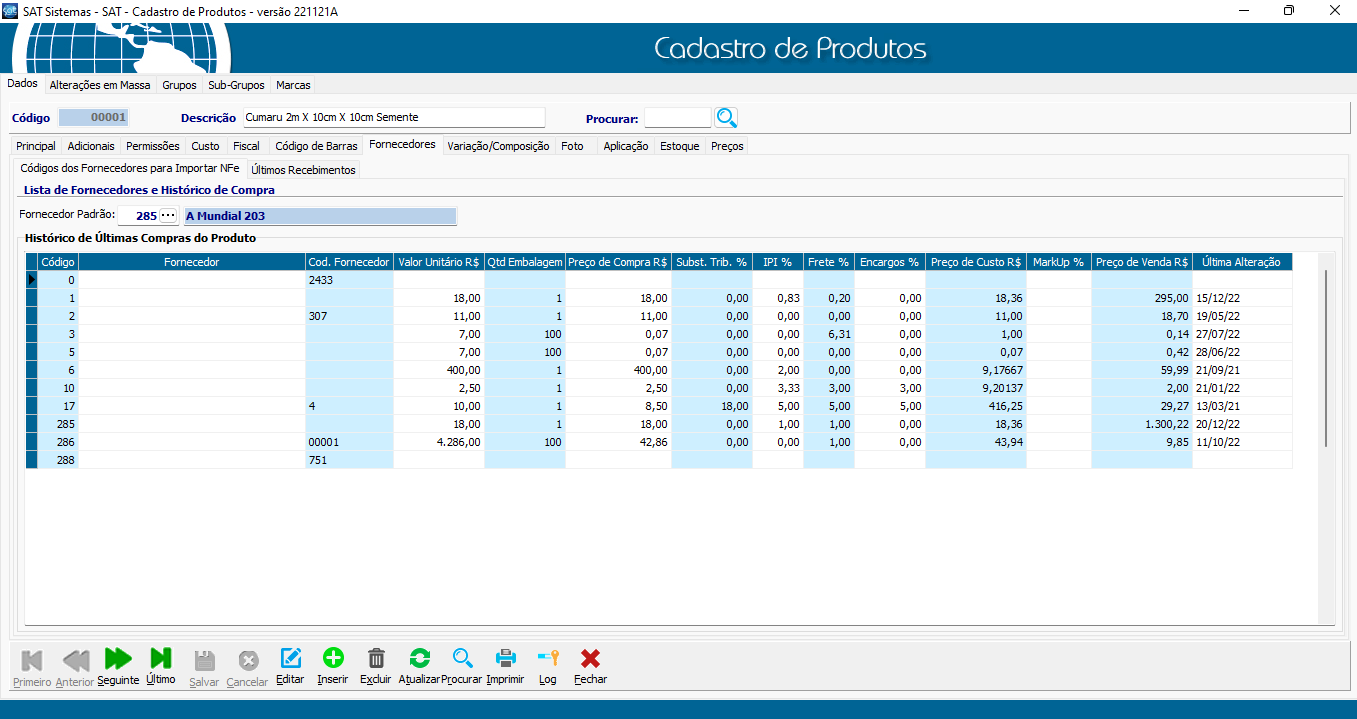Sort by the Fornecedor column header

pos(191,262)
